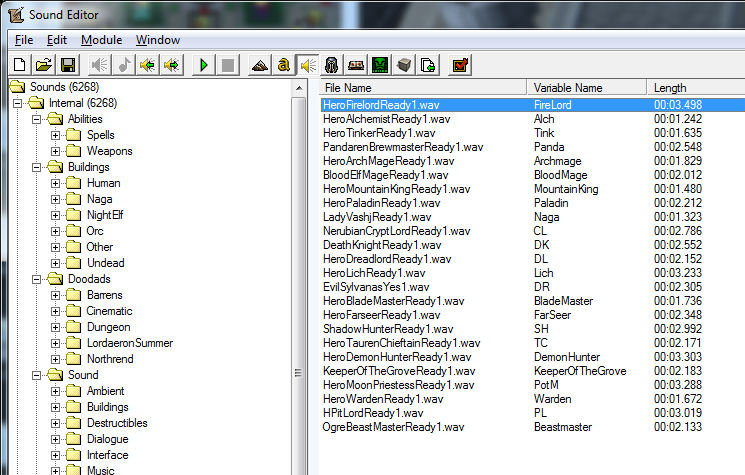Open the Module menu
Image resolution: width=745 pixels, height=475 pixels.
101,40
